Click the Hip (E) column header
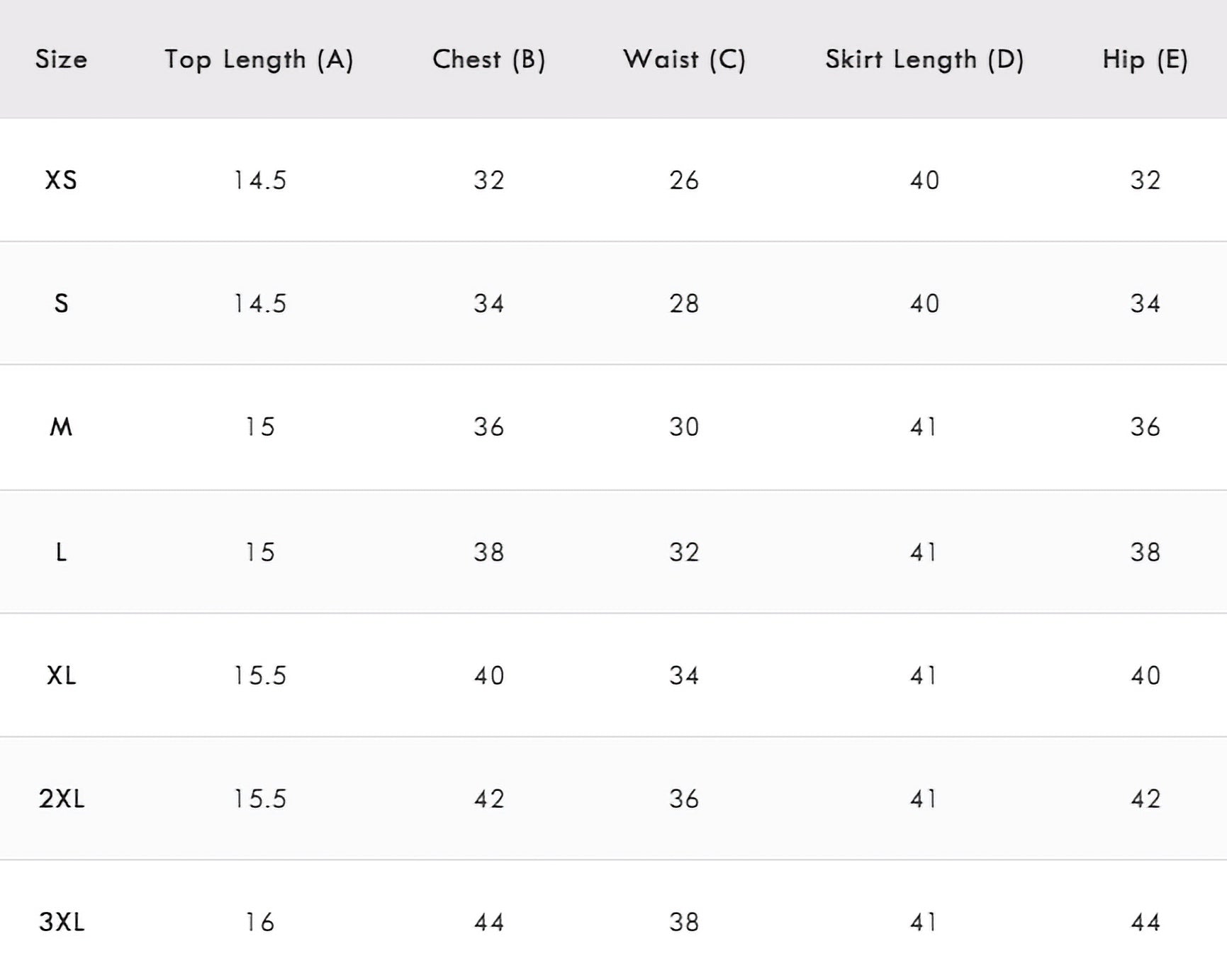1227x980 pixels. pos(1145,60)
